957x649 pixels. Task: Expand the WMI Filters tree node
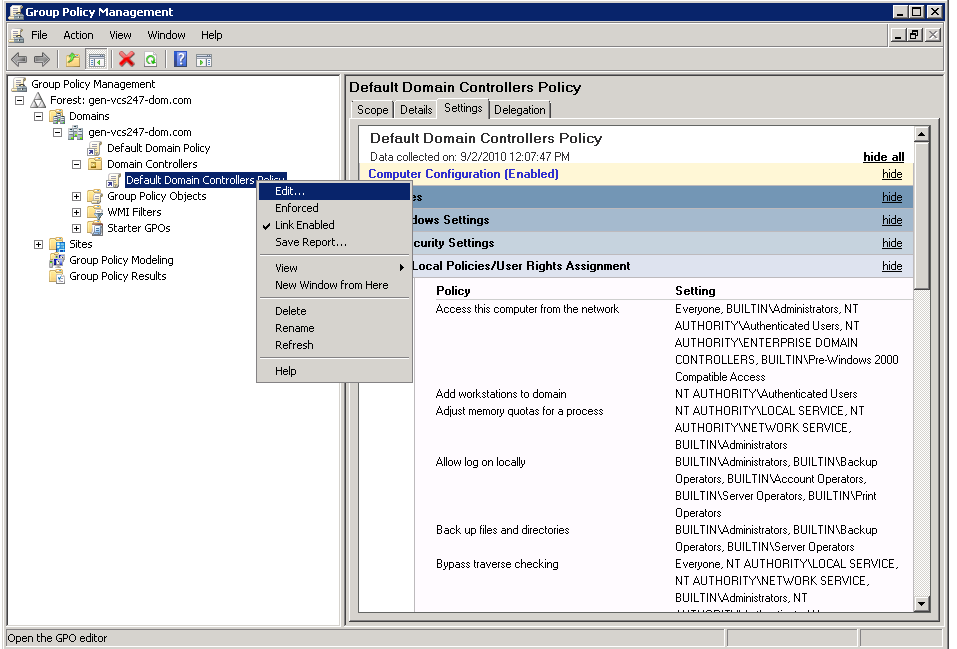(x=77, y=212)
